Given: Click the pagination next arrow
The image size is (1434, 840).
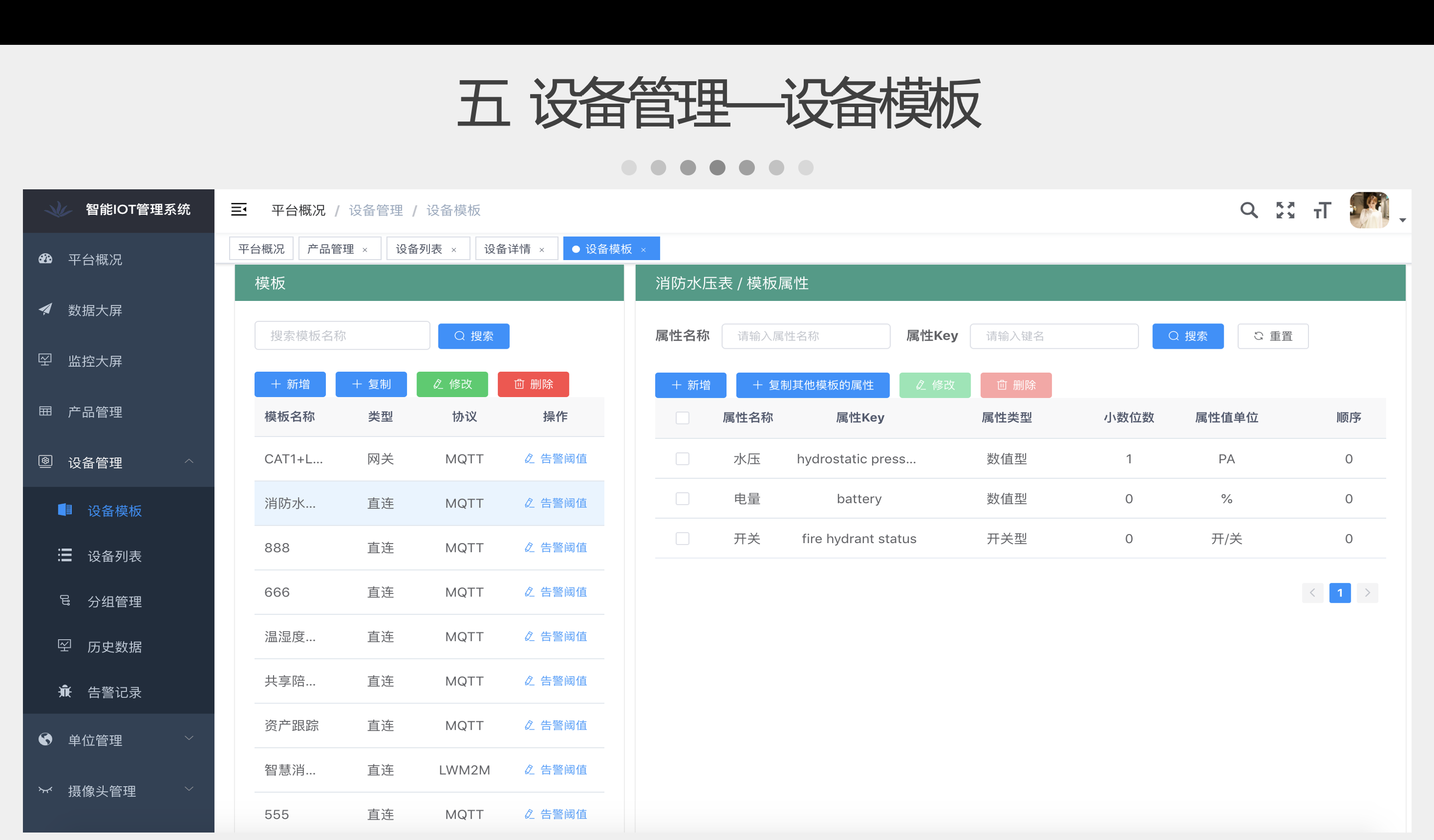Looking at the screenshot, I should point(1367,593).
